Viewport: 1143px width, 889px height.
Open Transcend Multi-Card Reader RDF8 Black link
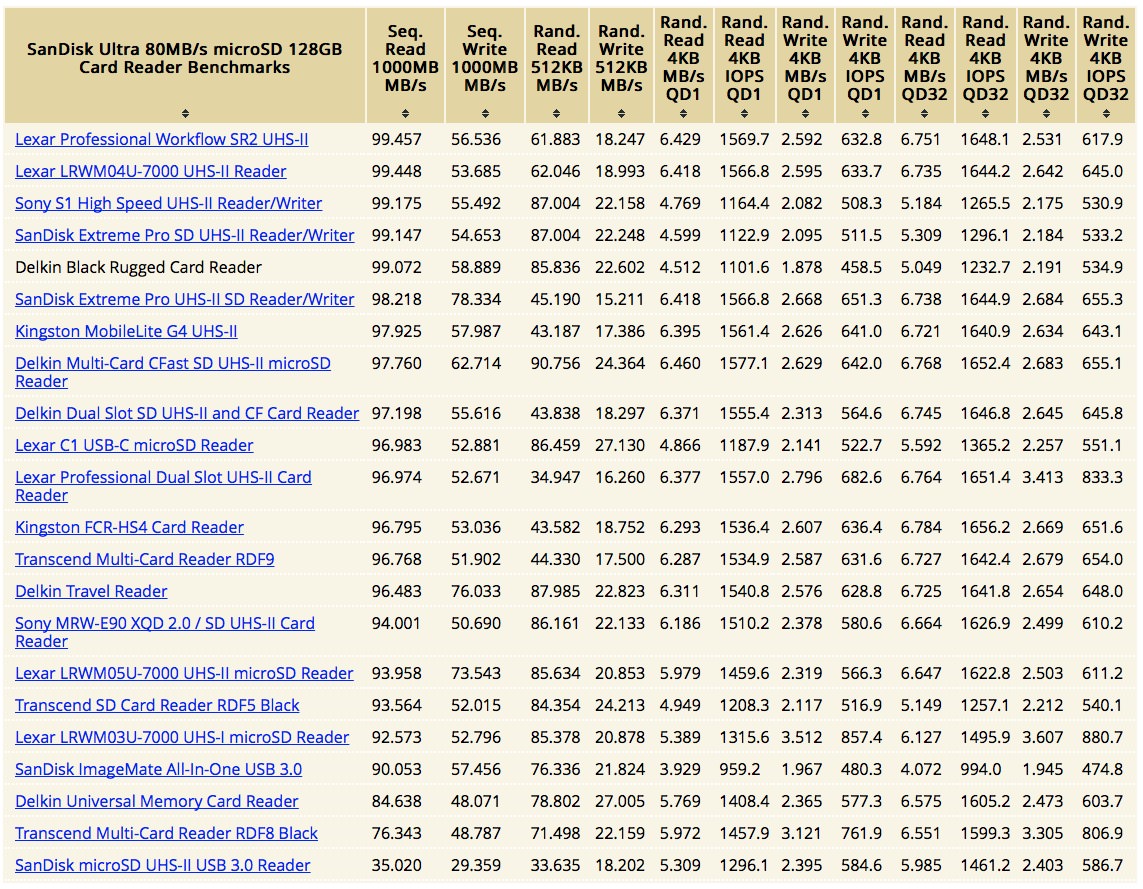point(166,834)
